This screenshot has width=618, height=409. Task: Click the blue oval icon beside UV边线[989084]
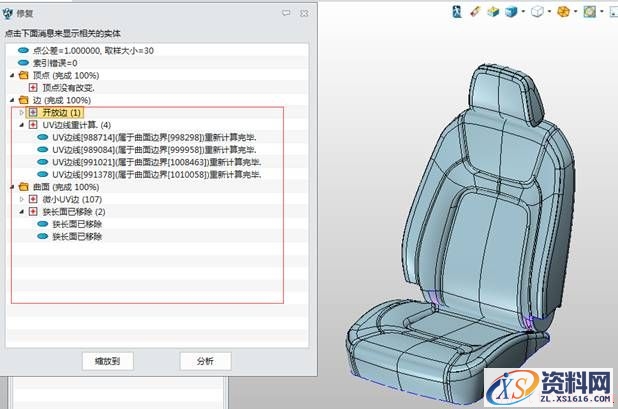[x=43, y=150]
